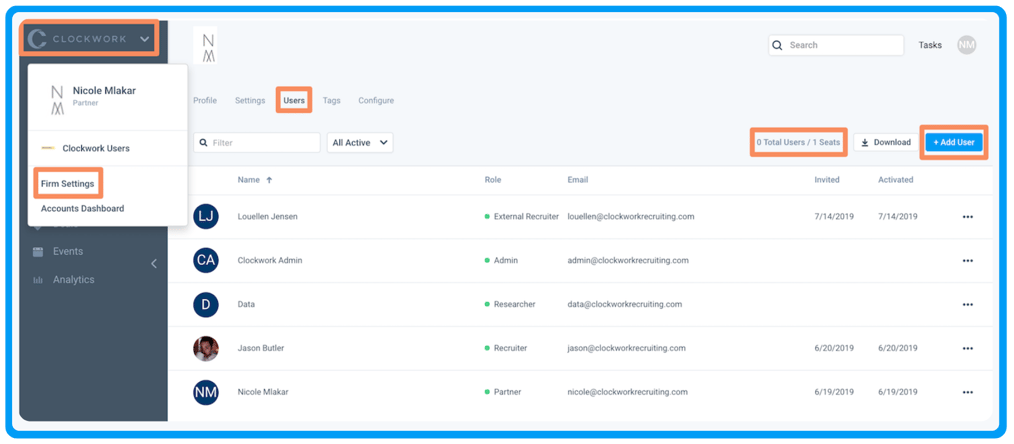Image resolution: width=1014 pixels, height=444 pixels.
Task: Click the Email column header
Action: pos(577,180)
